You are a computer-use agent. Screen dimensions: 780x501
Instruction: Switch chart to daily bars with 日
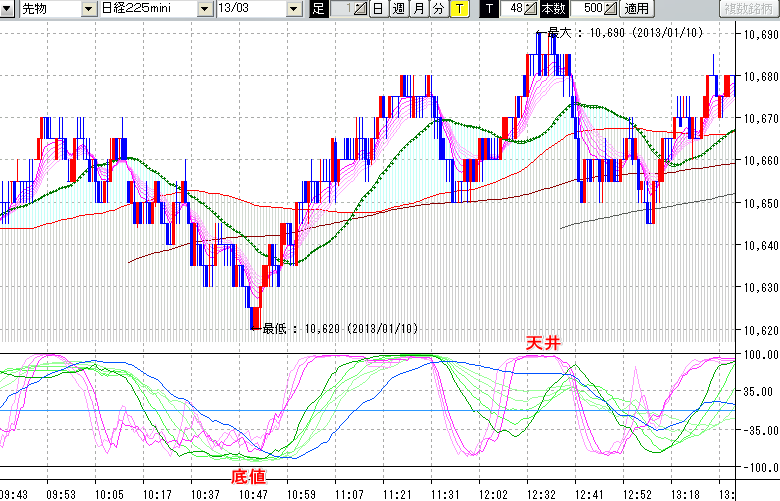point(377,9)
